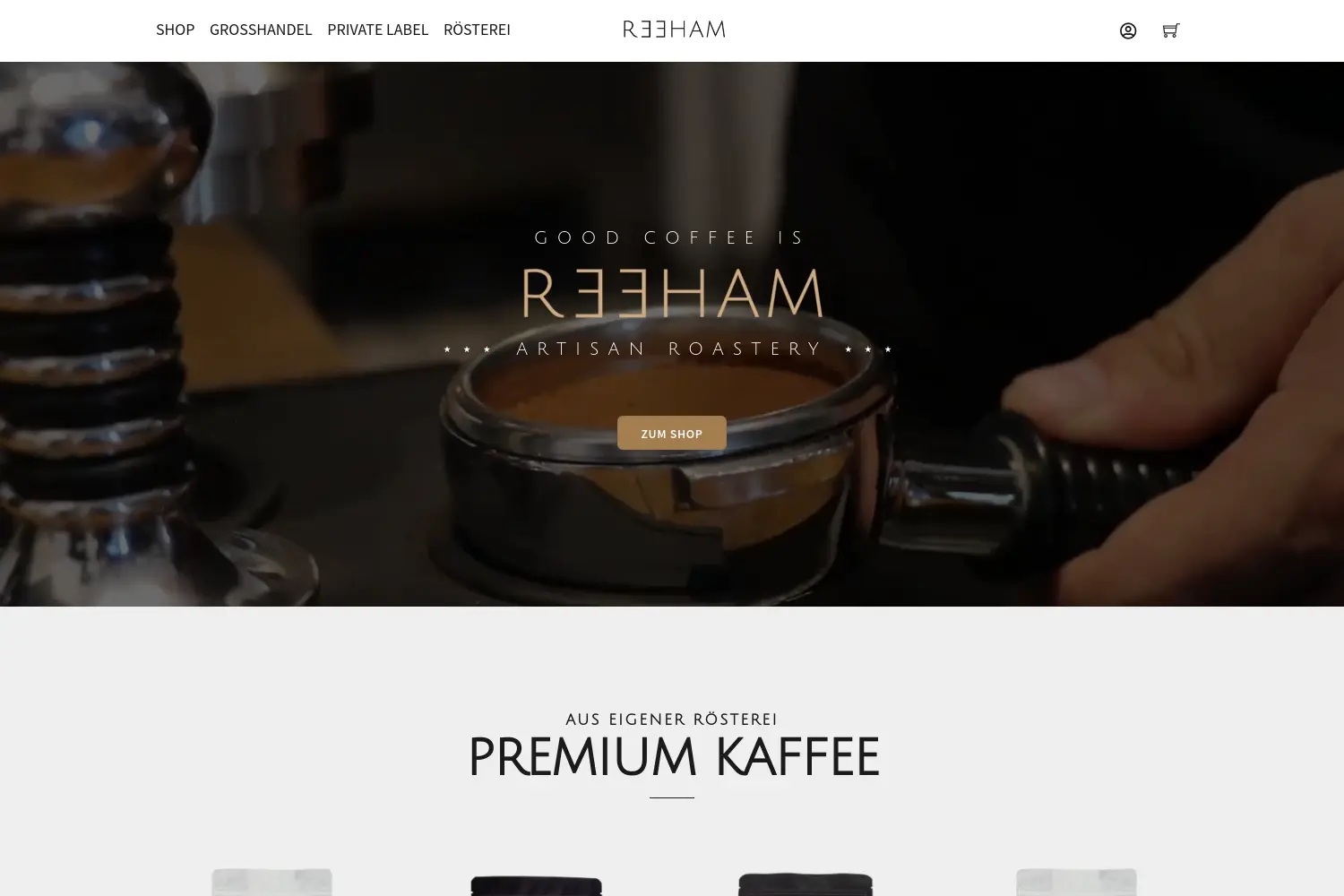This screenshot has height=896, width=1344.
Task: Click the ARTISAN ROASTERY text
Action: click(669, 349)
